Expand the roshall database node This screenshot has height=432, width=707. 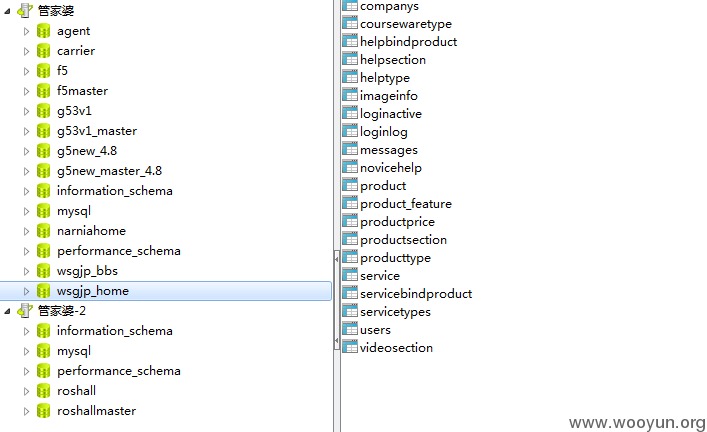pyautogui.click(x=26, y=391)
